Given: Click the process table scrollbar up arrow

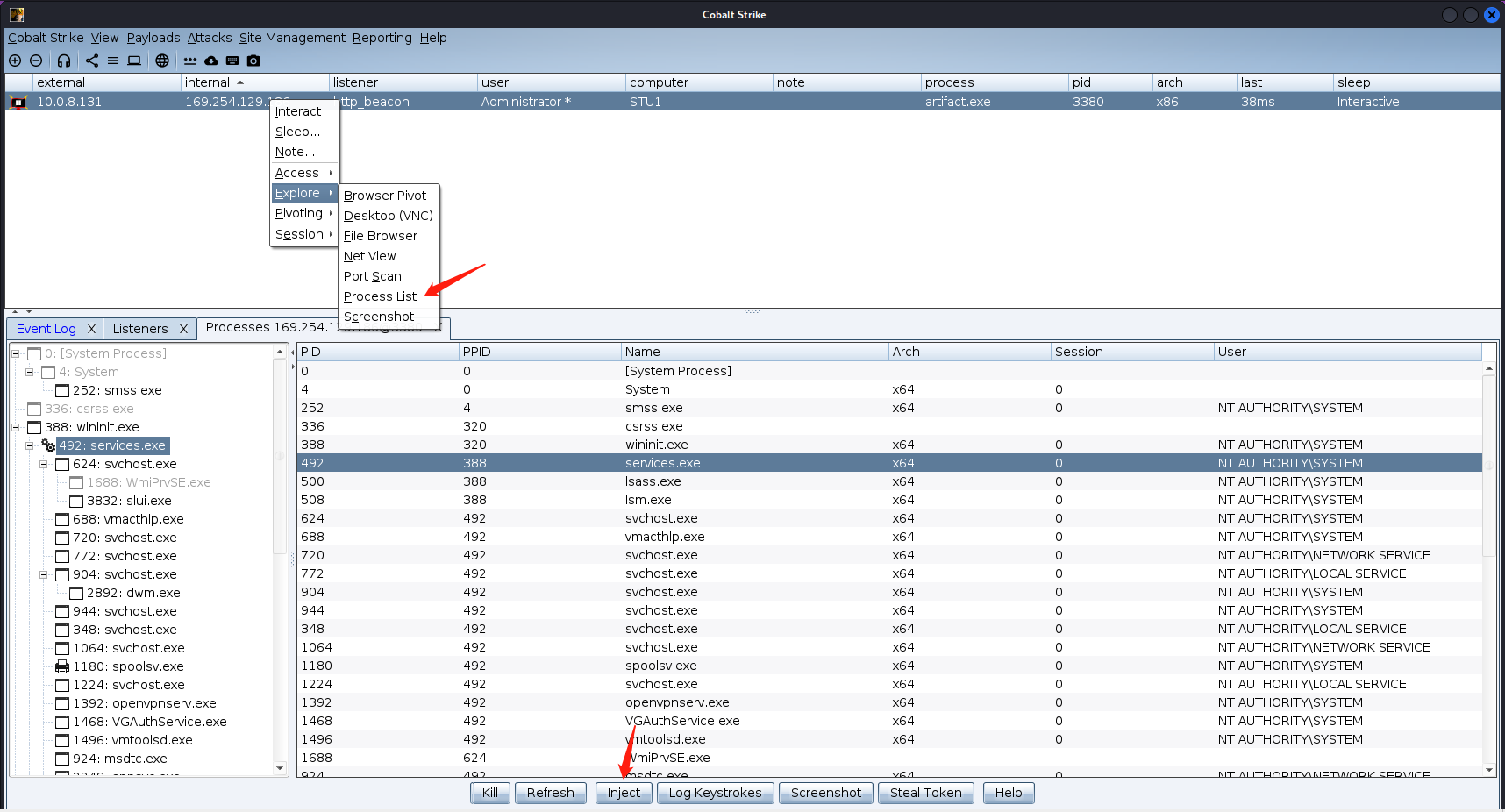Looking at the screenshot, I should (x=1488, y=369).
